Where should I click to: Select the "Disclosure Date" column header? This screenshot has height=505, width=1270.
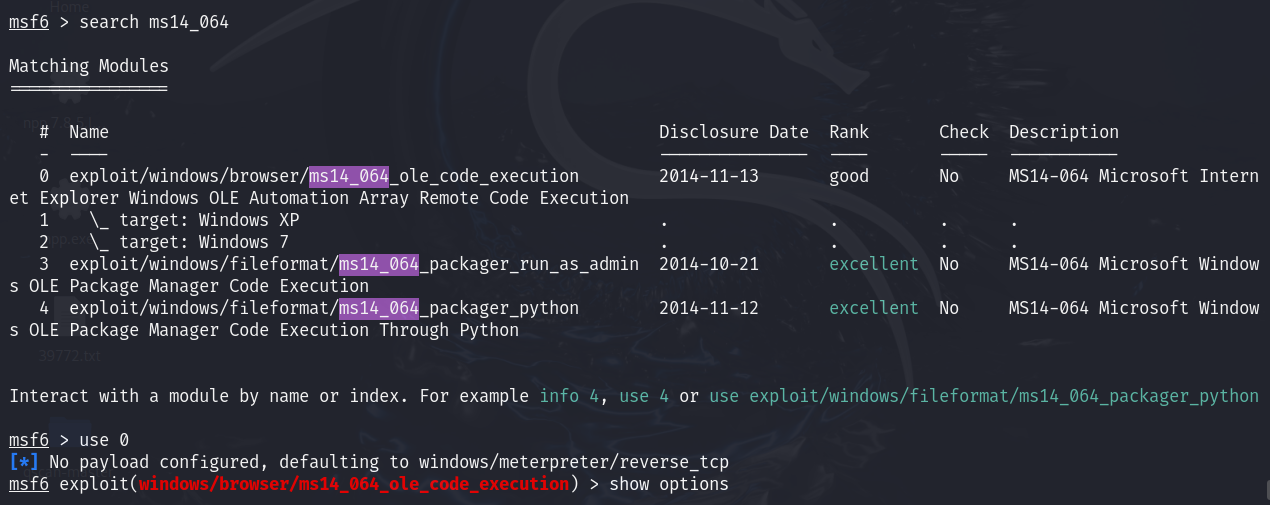pos(733,132)
